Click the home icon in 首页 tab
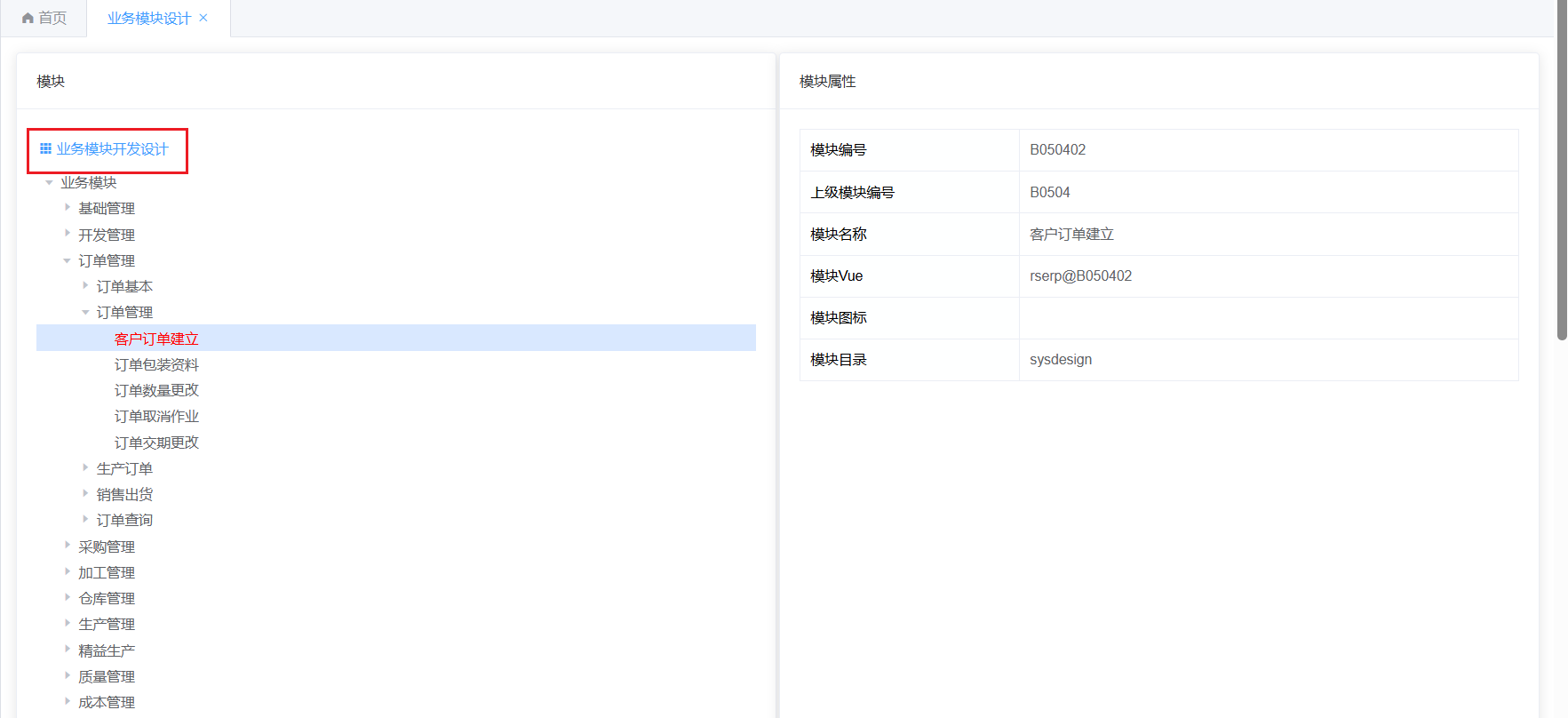The image size is (1568, 718). [x=28, y=19]
